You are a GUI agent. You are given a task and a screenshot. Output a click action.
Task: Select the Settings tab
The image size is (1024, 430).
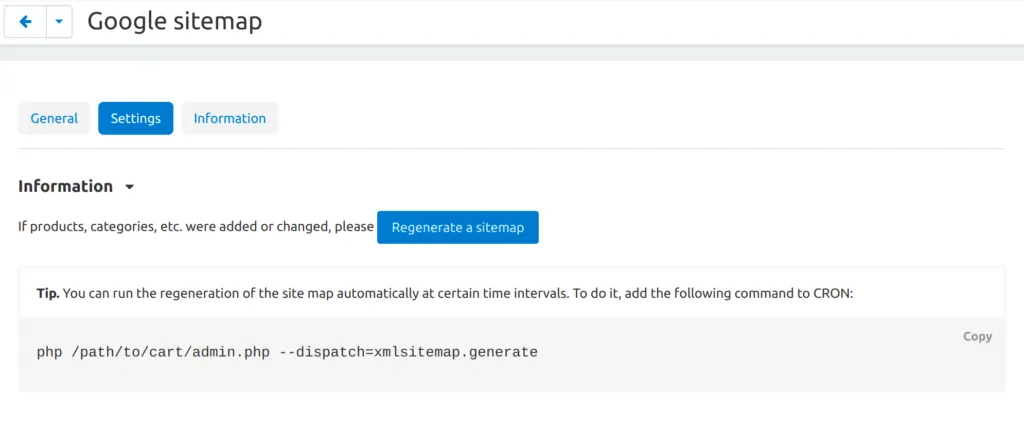click(136, 118)
